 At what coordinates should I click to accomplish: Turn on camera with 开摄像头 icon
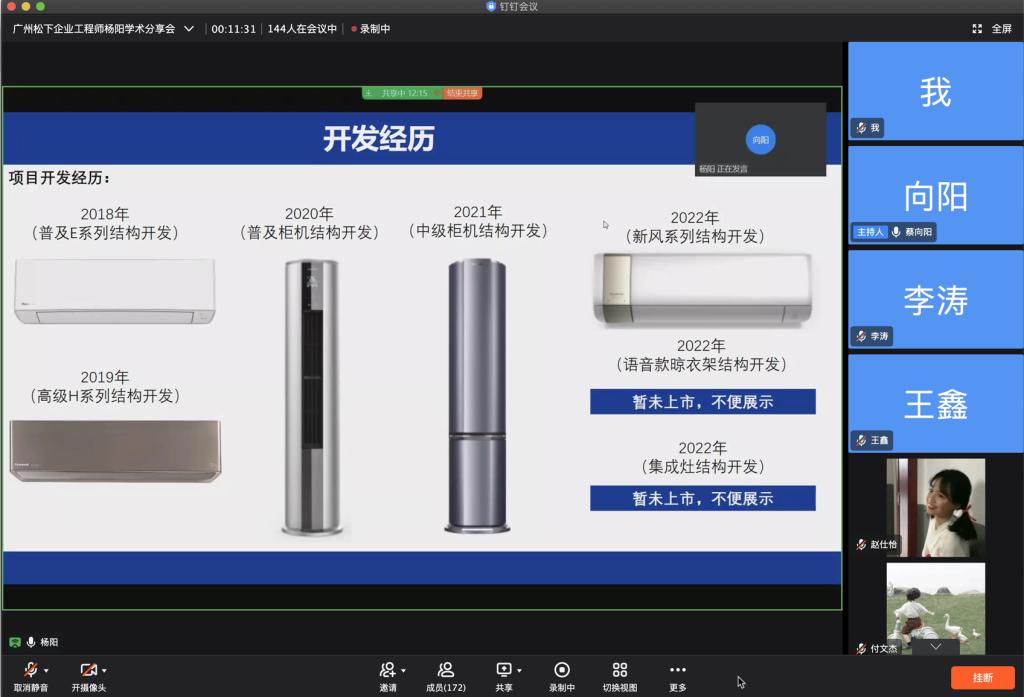(x=88, y=670)
